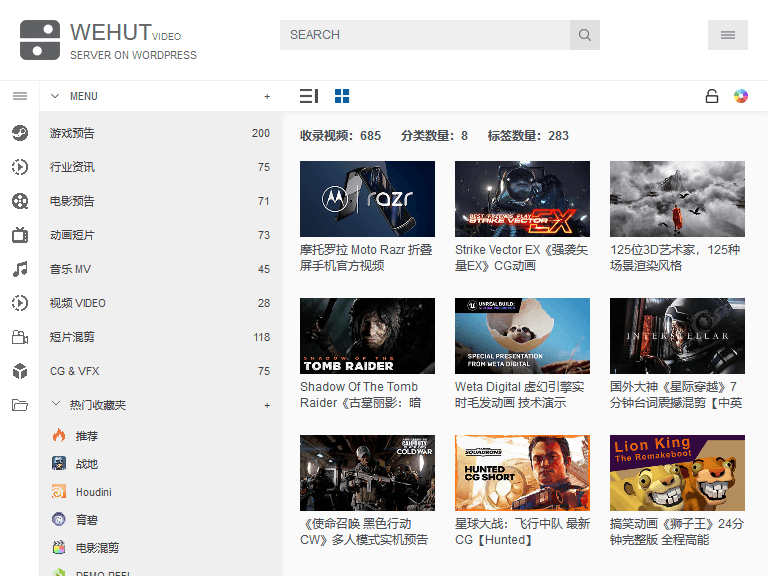This screenshot has height=576, width=768.
Task: Open the Tomb Raider thumbnail
Action: click(367, 336)
